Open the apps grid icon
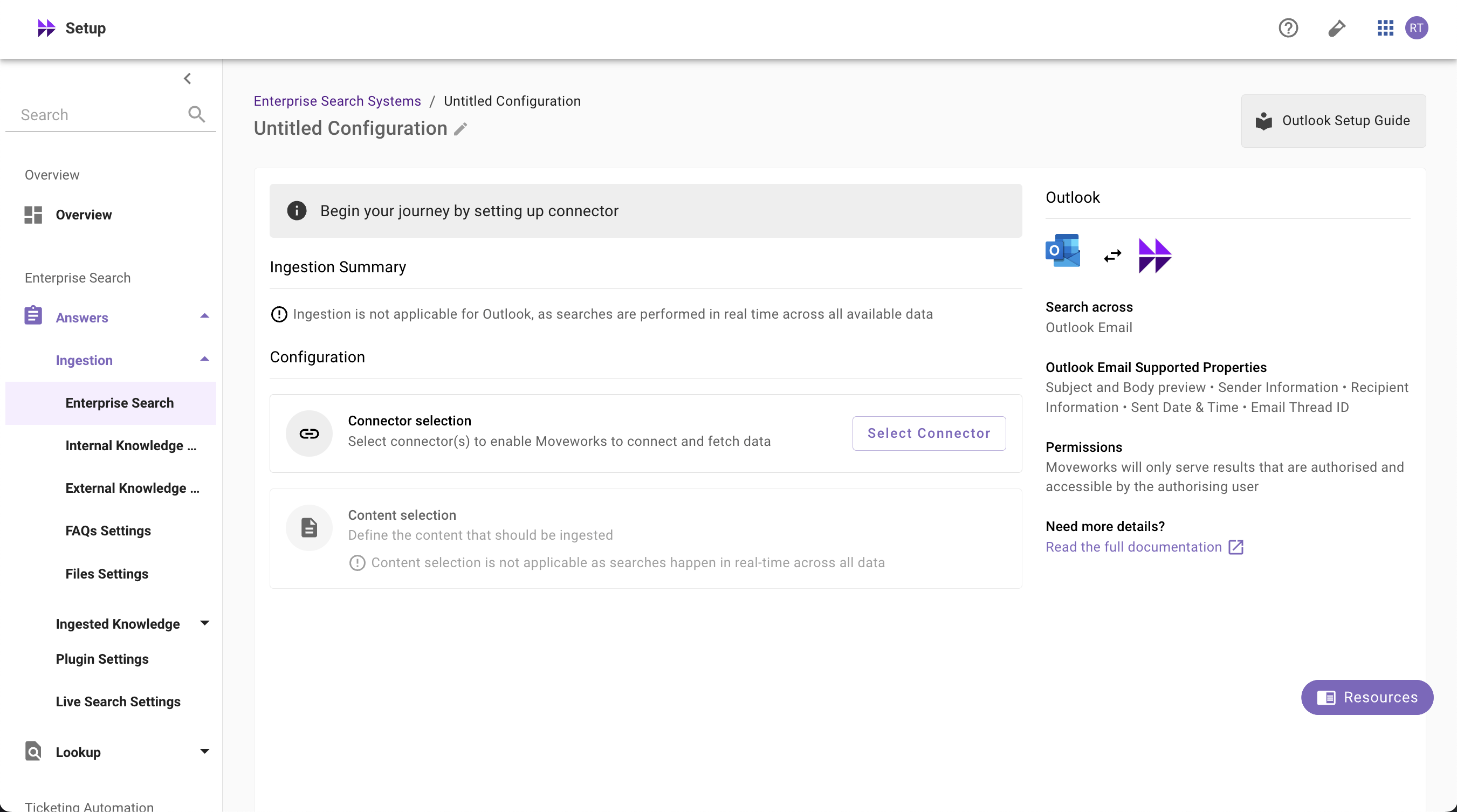This screenshot has width=1457, height=812. point(1385,27)
